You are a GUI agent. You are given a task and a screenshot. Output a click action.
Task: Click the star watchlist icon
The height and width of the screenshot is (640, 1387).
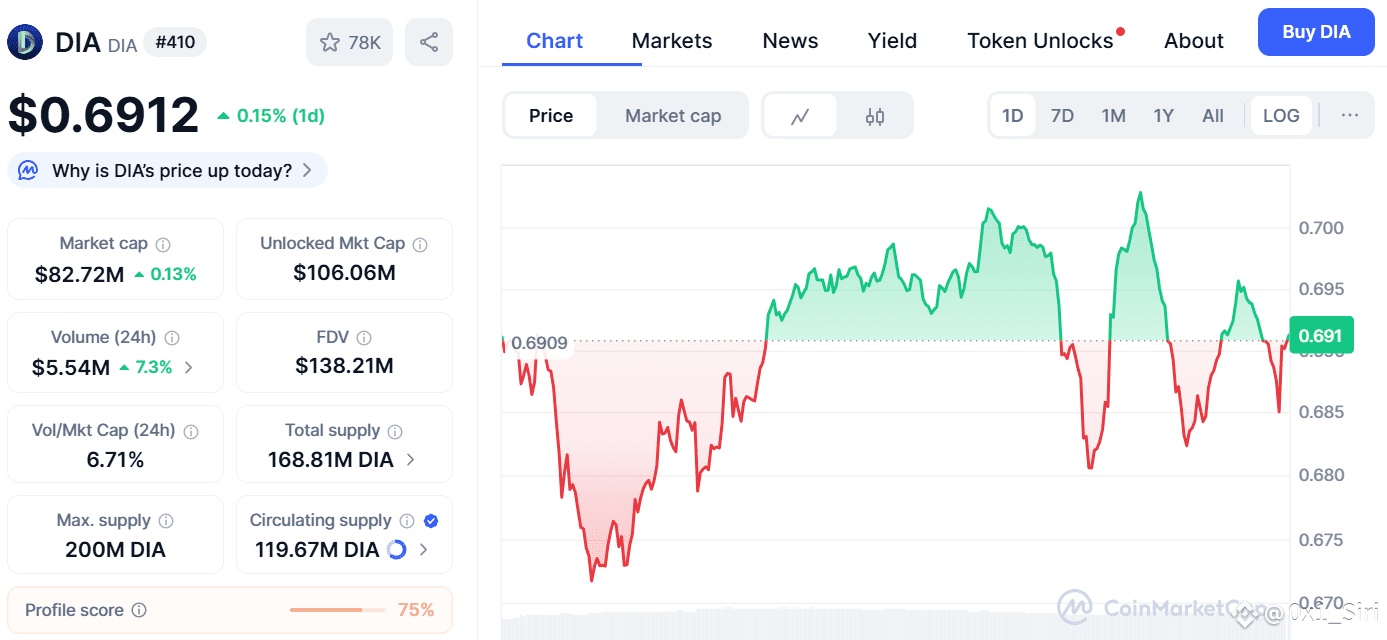tap(330, 42)
